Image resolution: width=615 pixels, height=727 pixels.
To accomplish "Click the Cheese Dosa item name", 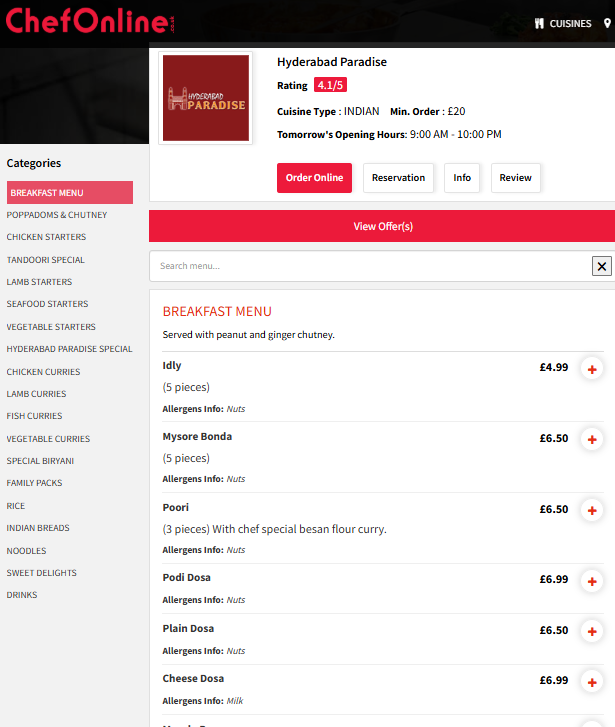I will (x=193, y=678).
